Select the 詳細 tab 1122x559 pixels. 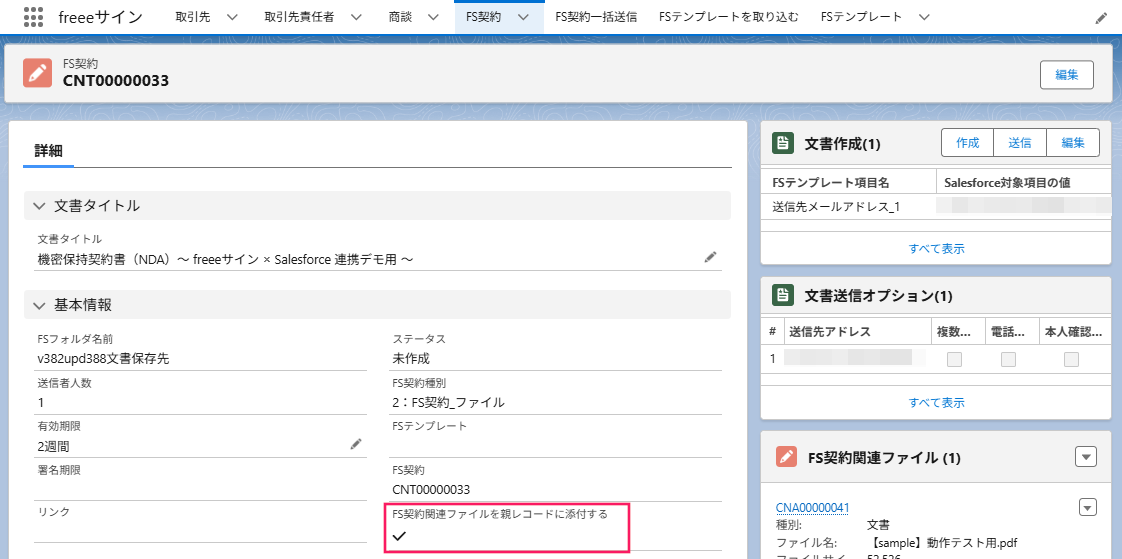tap(49, 151)
